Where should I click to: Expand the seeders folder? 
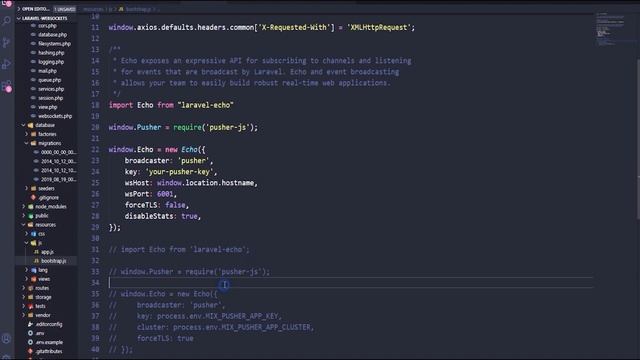[27, 189]
